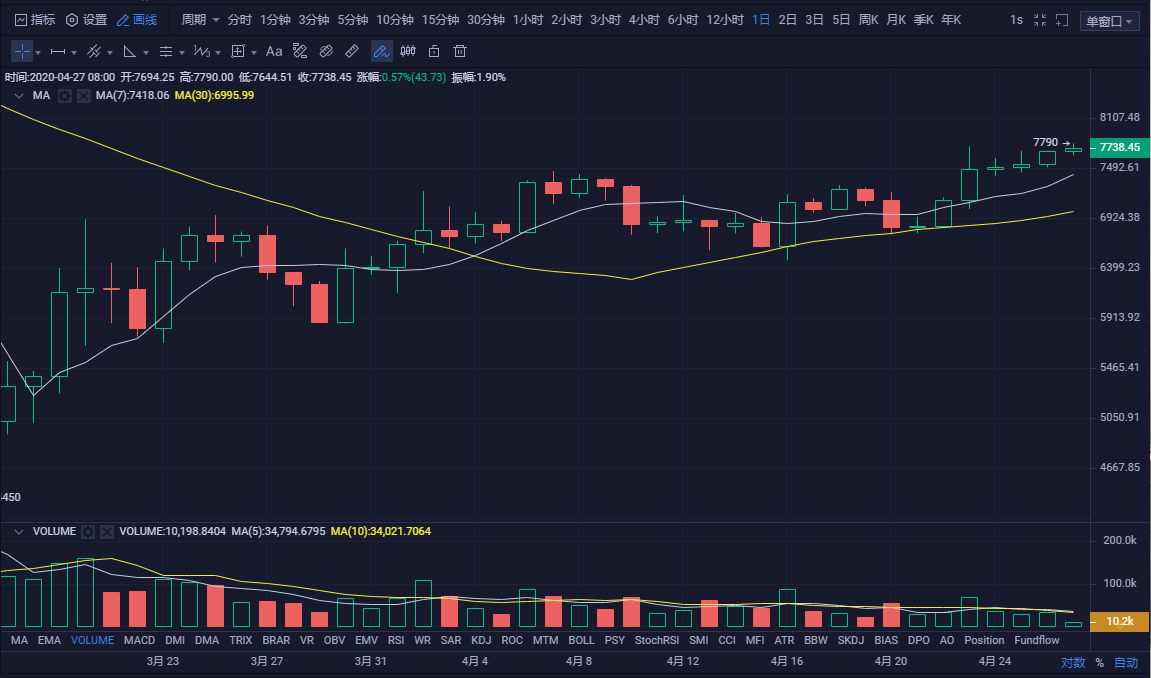Screen dimensions: 1151x678
Task: Click the fullscreen icon next to 1s
Action: click(1038, 18)
